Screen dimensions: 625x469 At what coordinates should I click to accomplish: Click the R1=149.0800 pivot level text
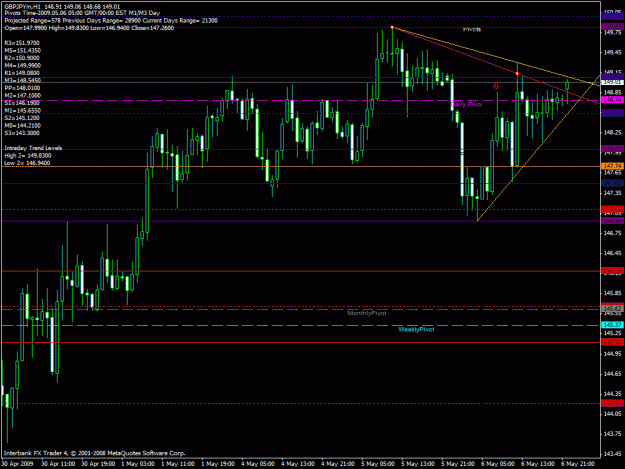[22, 73]
